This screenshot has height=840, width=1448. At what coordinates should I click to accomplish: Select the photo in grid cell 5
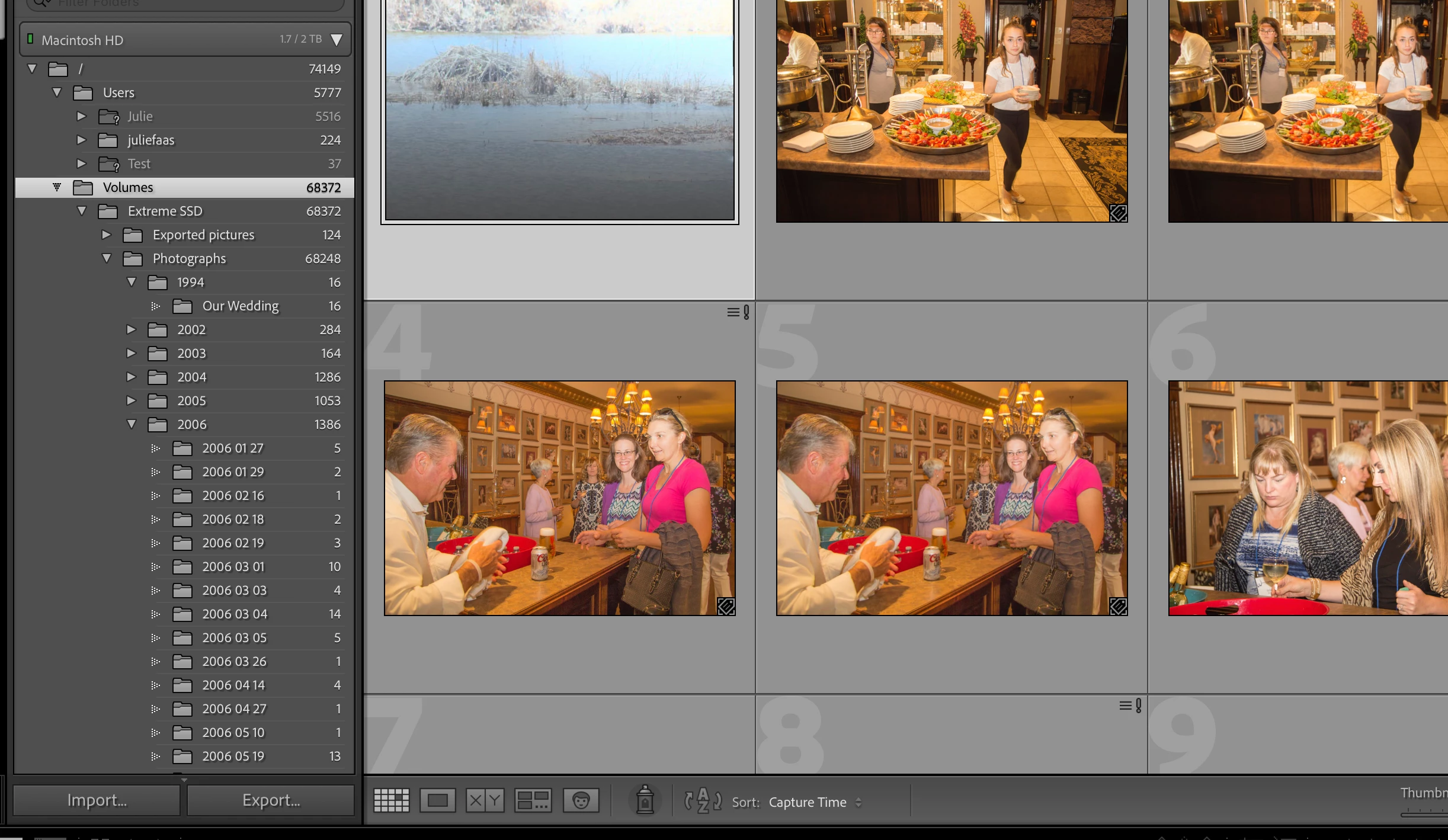pos(952,498)
